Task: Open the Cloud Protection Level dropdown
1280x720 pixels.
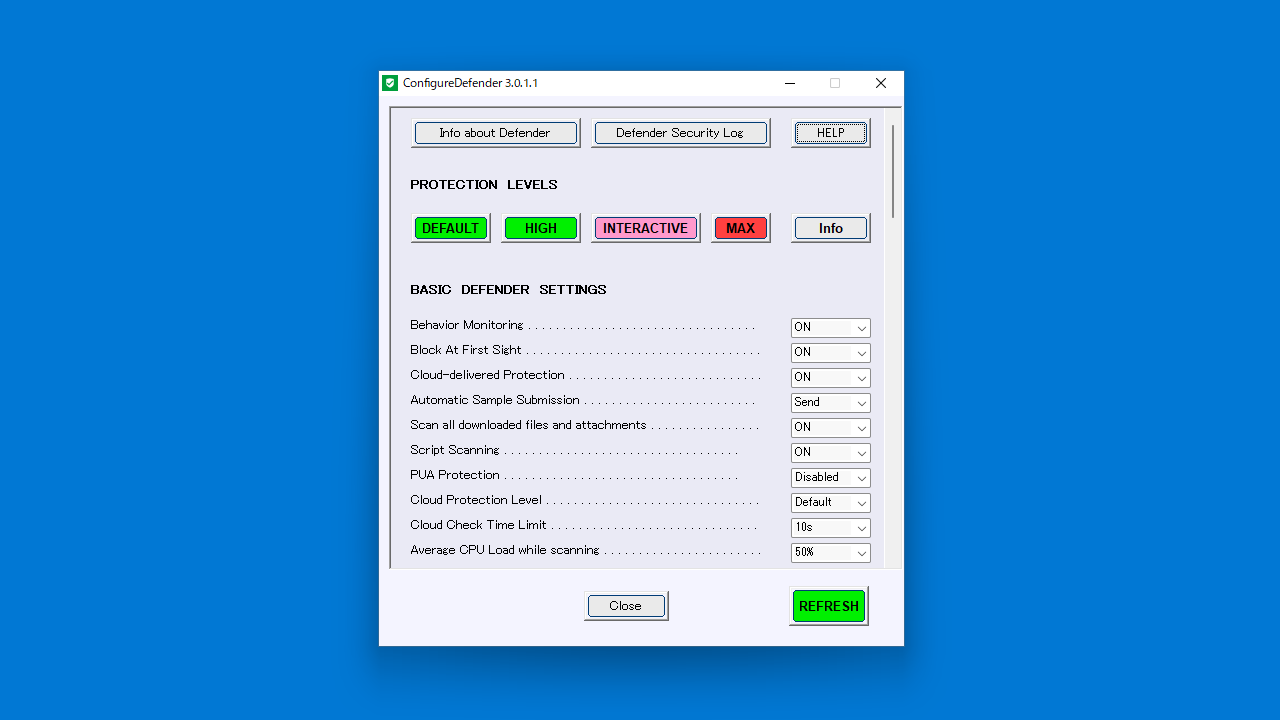Action: [830, 503]
